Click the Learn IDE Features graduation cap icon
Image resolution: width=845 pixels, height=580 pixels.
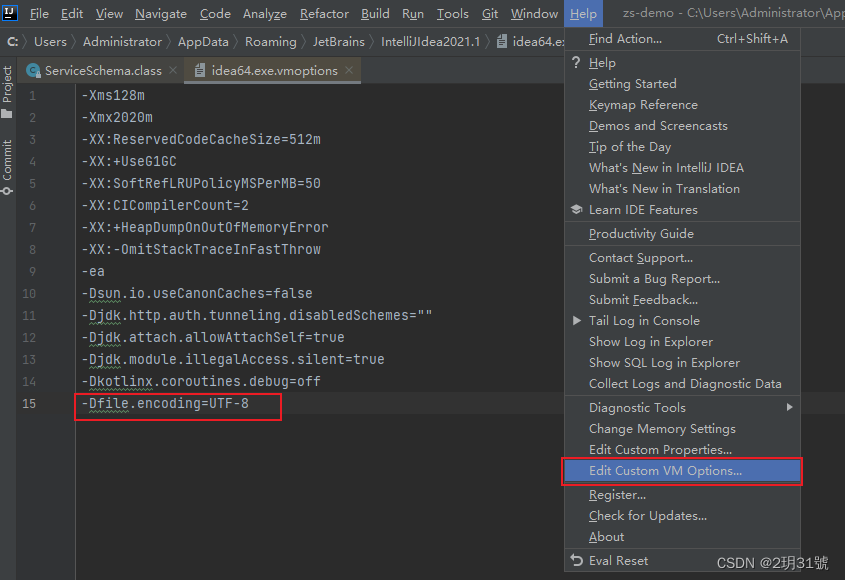tap(577, 210)
